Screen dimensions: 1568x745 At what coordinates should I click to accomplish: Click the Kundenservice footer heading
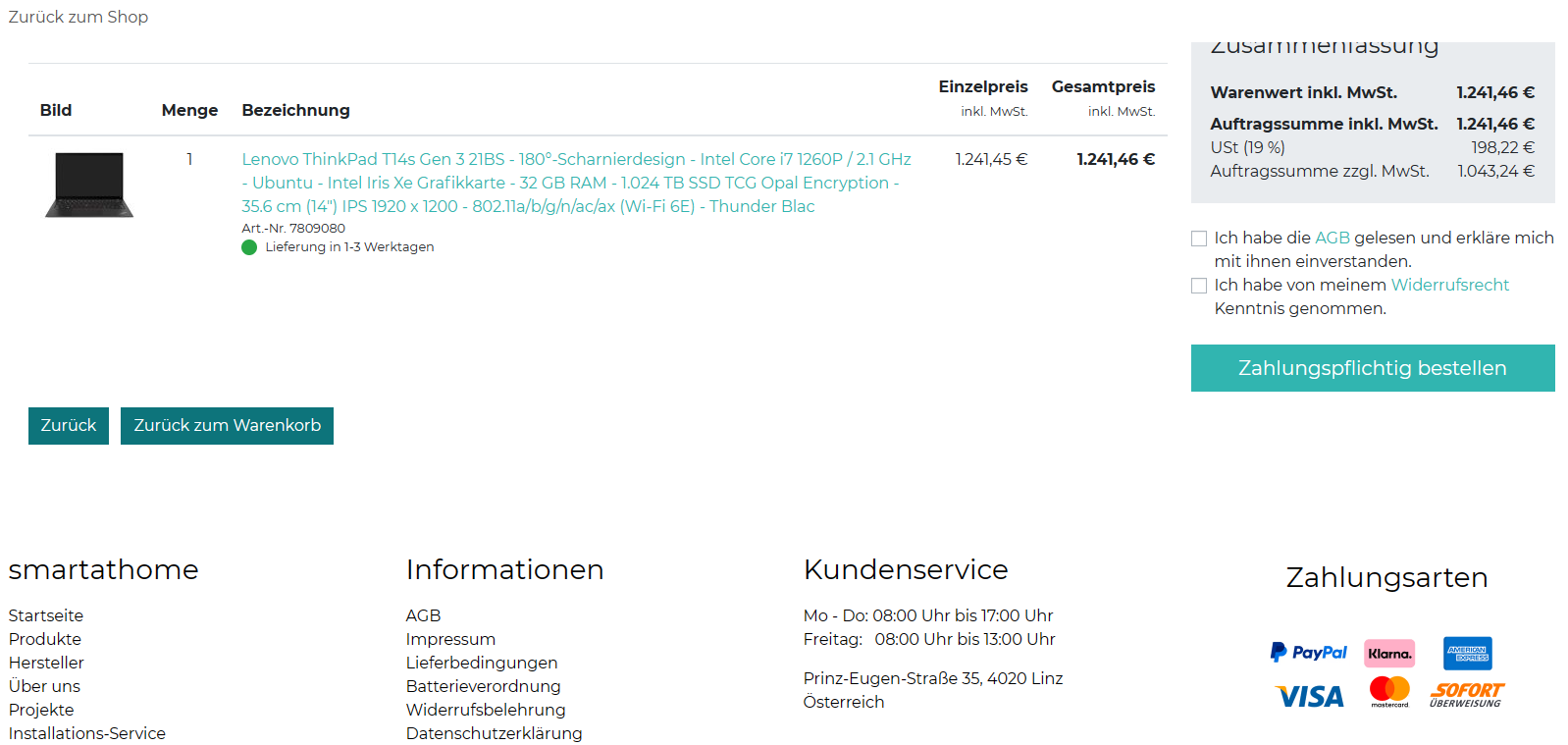pos(906,569)
